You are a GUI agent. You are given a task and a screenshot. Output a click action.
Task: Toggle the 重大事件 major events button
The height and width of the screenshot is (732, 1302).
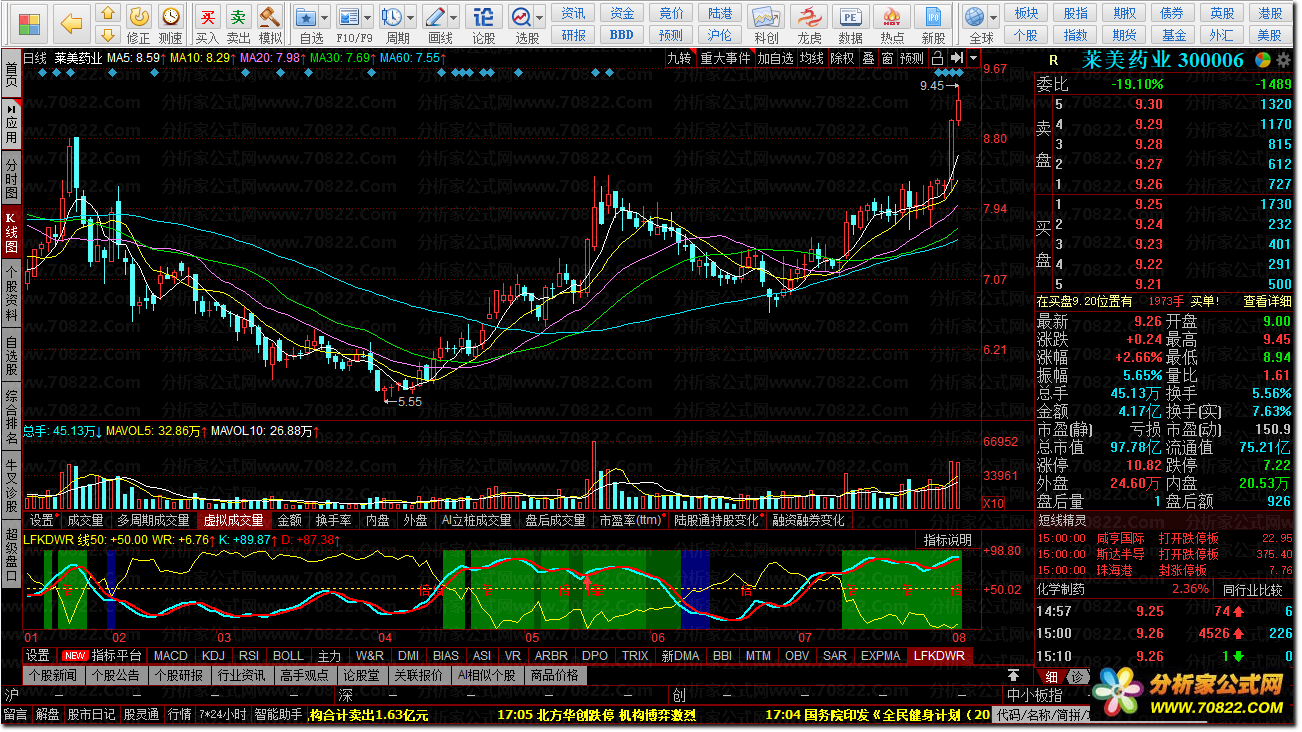click(725, 58)
